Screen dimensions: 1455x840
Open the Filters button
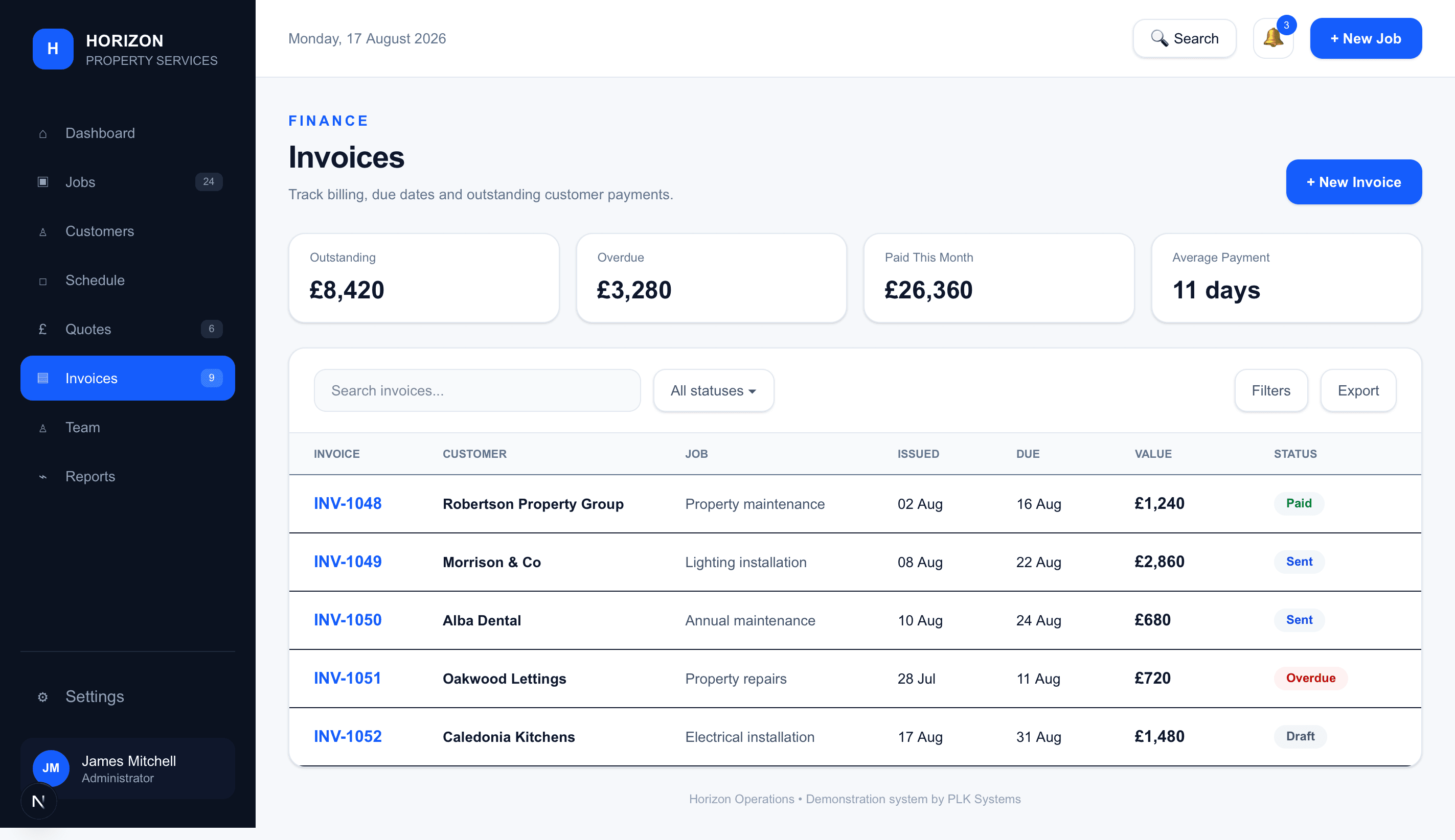coord(1271,390)
